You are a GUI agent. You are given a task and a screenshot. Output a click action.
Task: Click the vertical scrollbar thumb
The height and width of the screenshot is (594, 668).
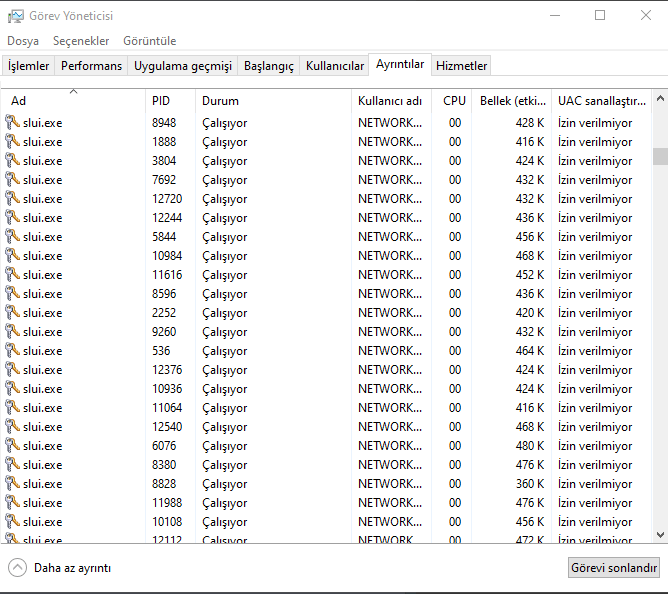660,156
